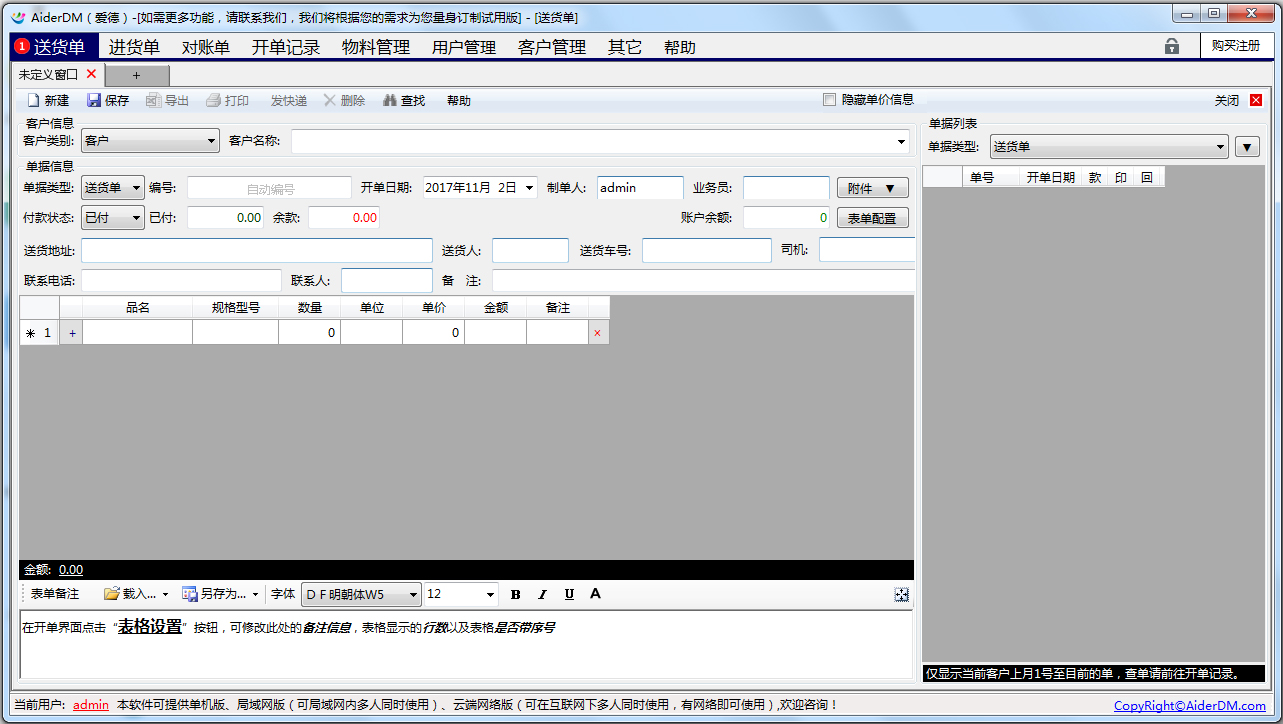Click the 载入 folder icon
This screenshot has width=1283, height=724.
[x=112, y=594]
